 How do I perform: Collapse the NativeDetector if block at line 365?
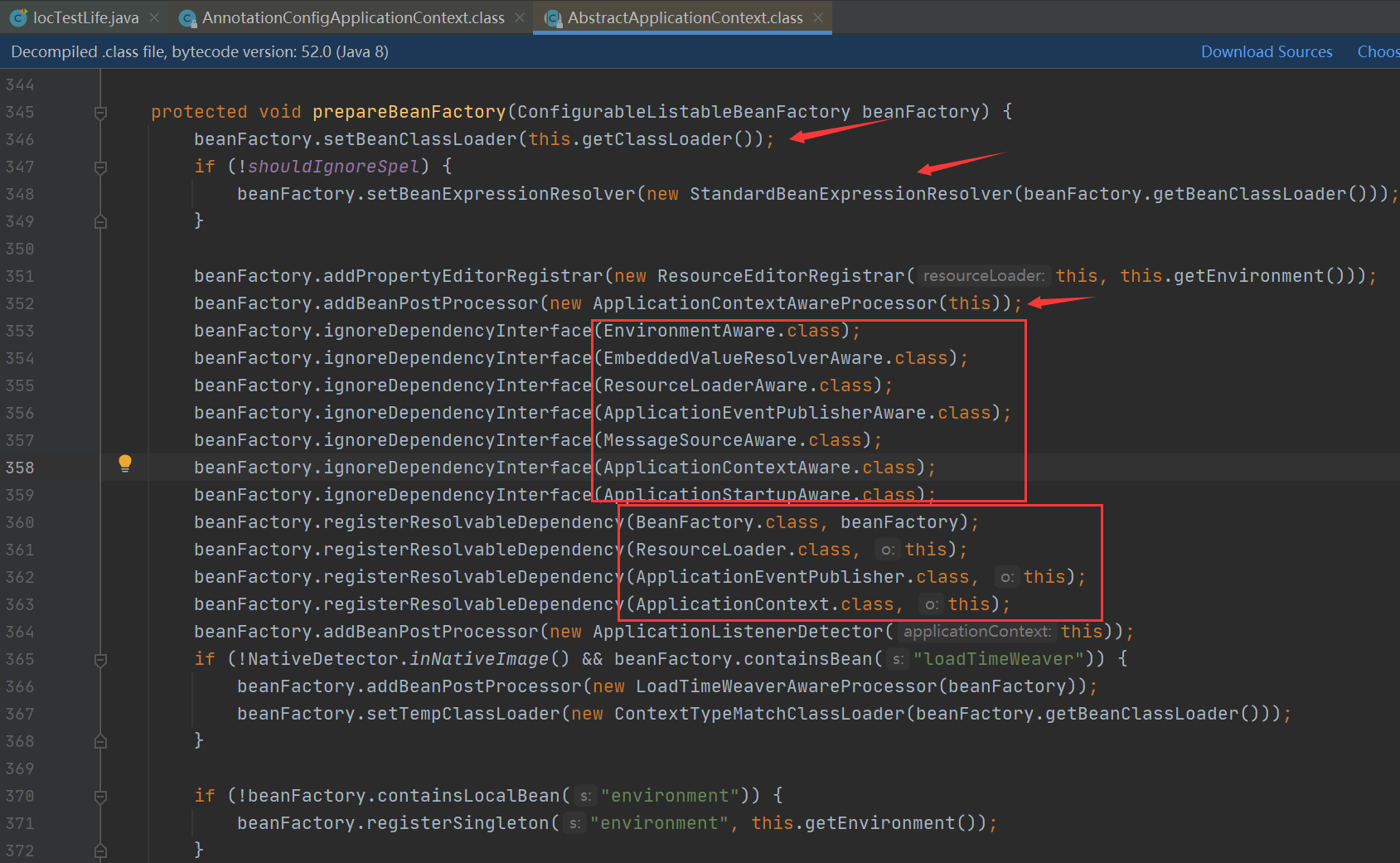coord(100,660)
